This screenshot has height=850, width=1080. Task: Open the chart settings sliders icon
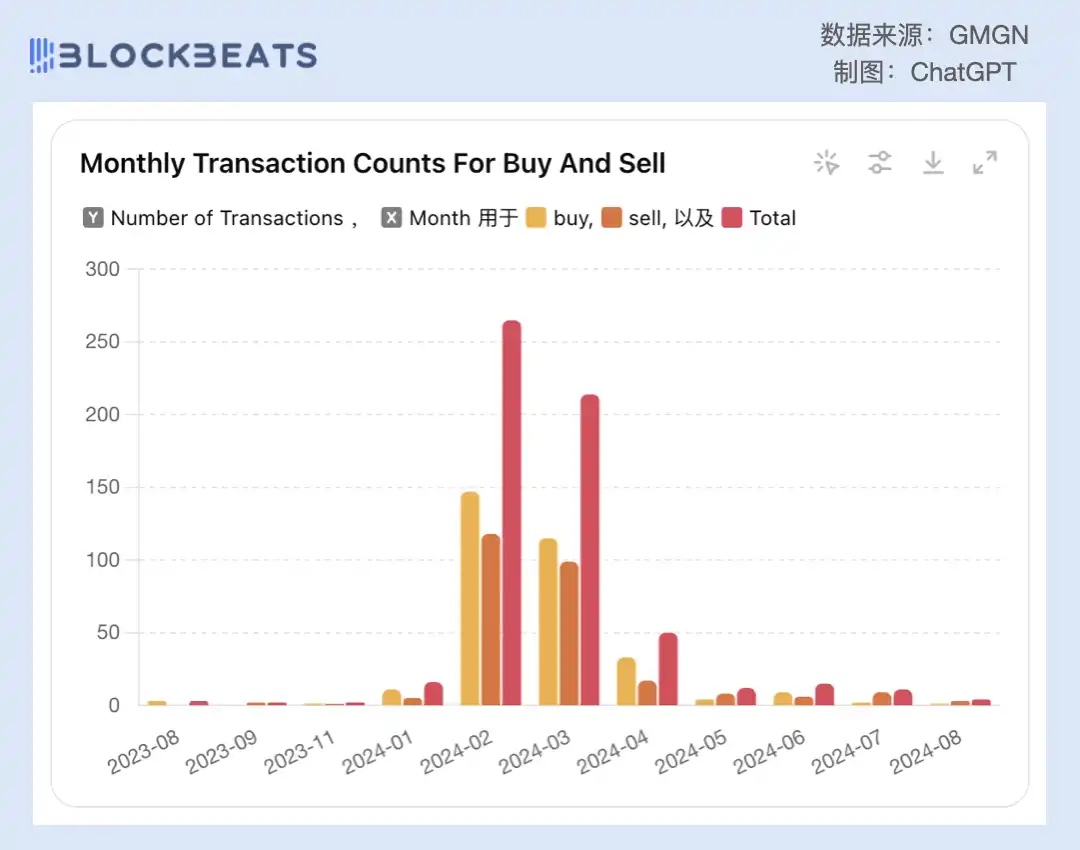tap(880, 163)
